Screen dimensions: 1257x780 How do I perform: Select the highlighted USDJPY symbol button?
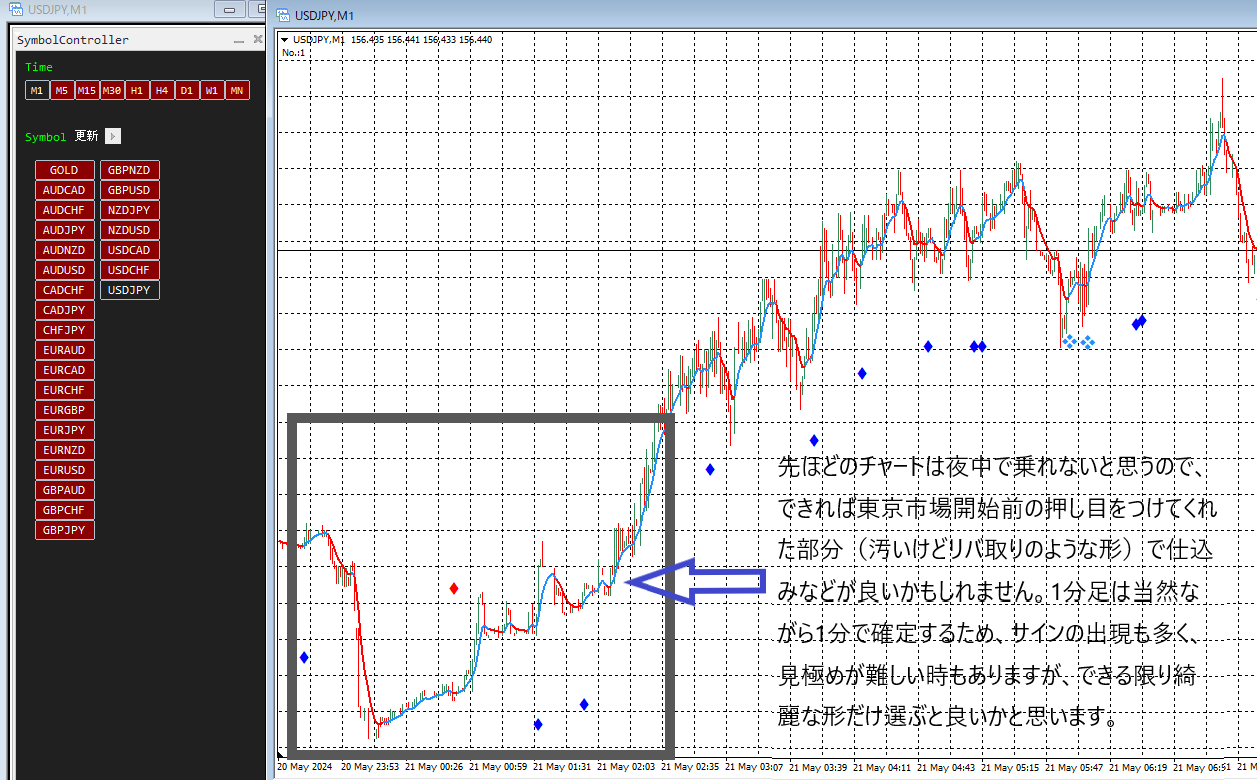(130, 290)
